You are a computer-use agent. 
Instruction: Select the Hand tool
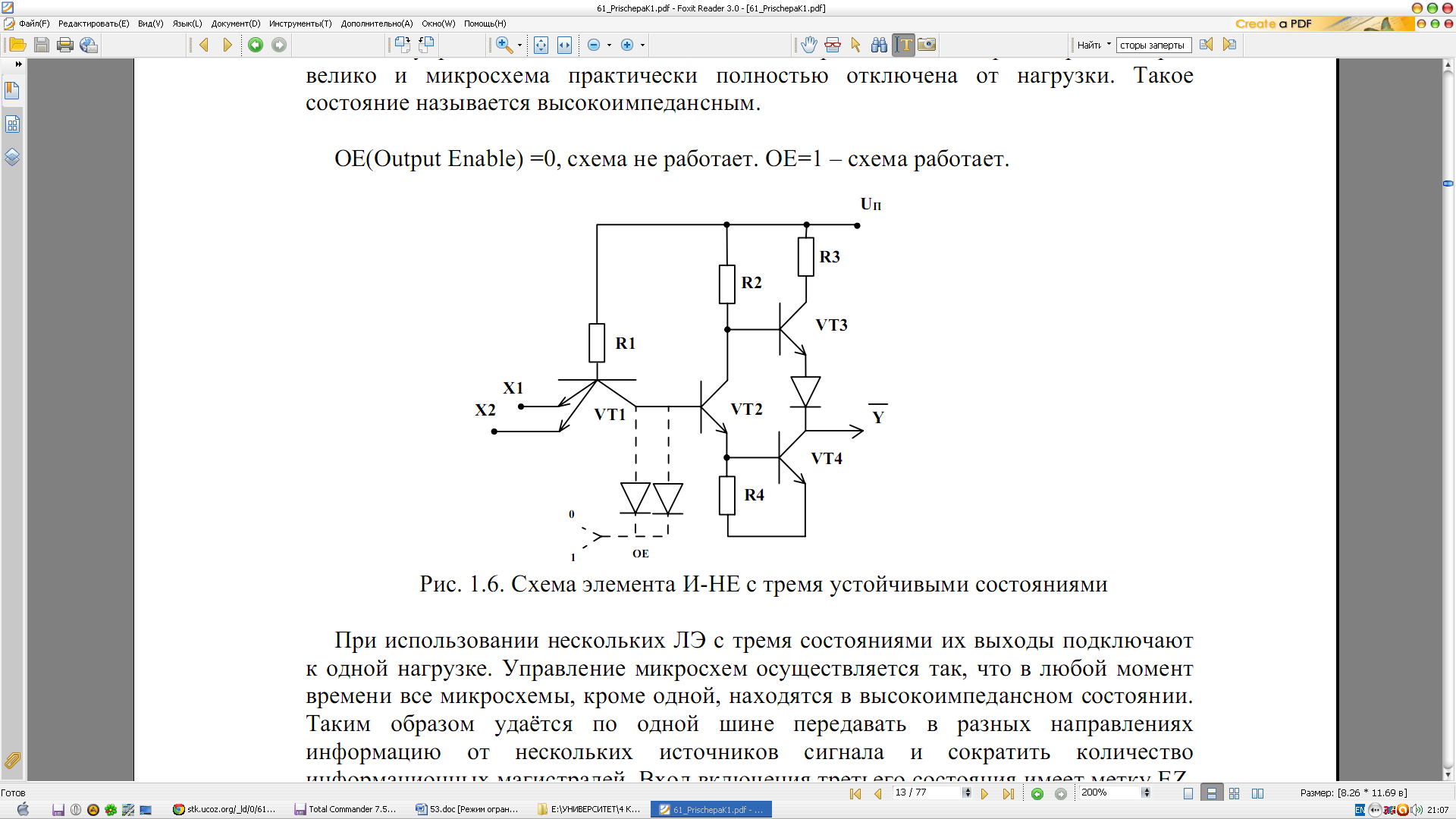pos(809,45)
